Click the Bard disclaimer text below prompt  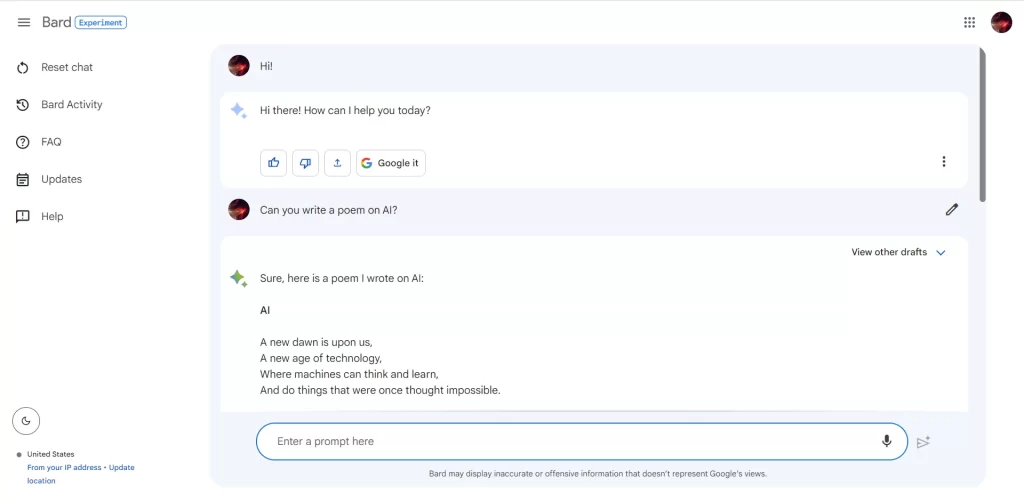pyautogui.click(x=598, y=474)
